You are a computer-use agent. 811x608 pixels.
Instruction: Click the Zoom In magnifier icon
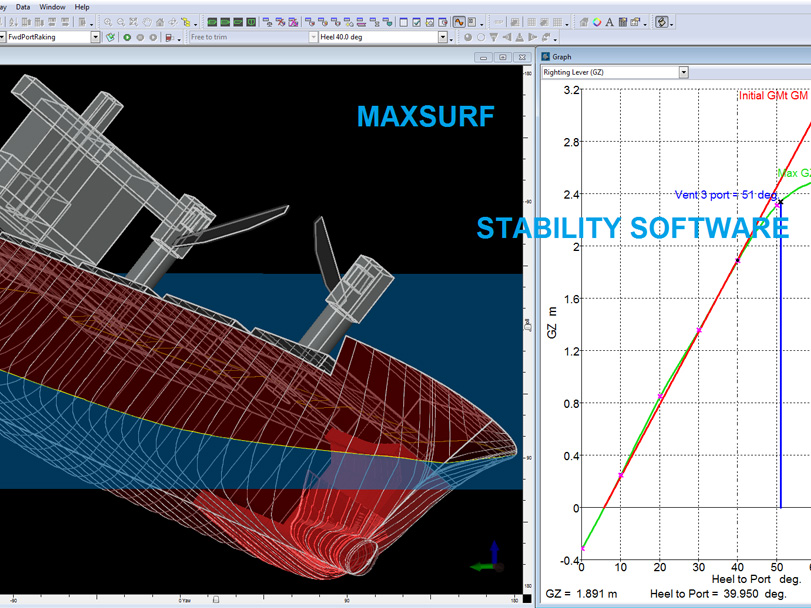[108, 21]
